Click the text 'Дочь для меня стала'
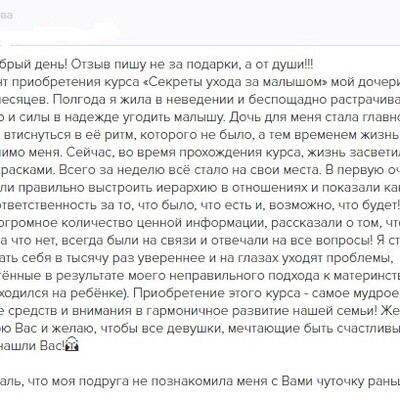This screenshot has width=400, height=400. pyautogui.click(x=290, y=117)
